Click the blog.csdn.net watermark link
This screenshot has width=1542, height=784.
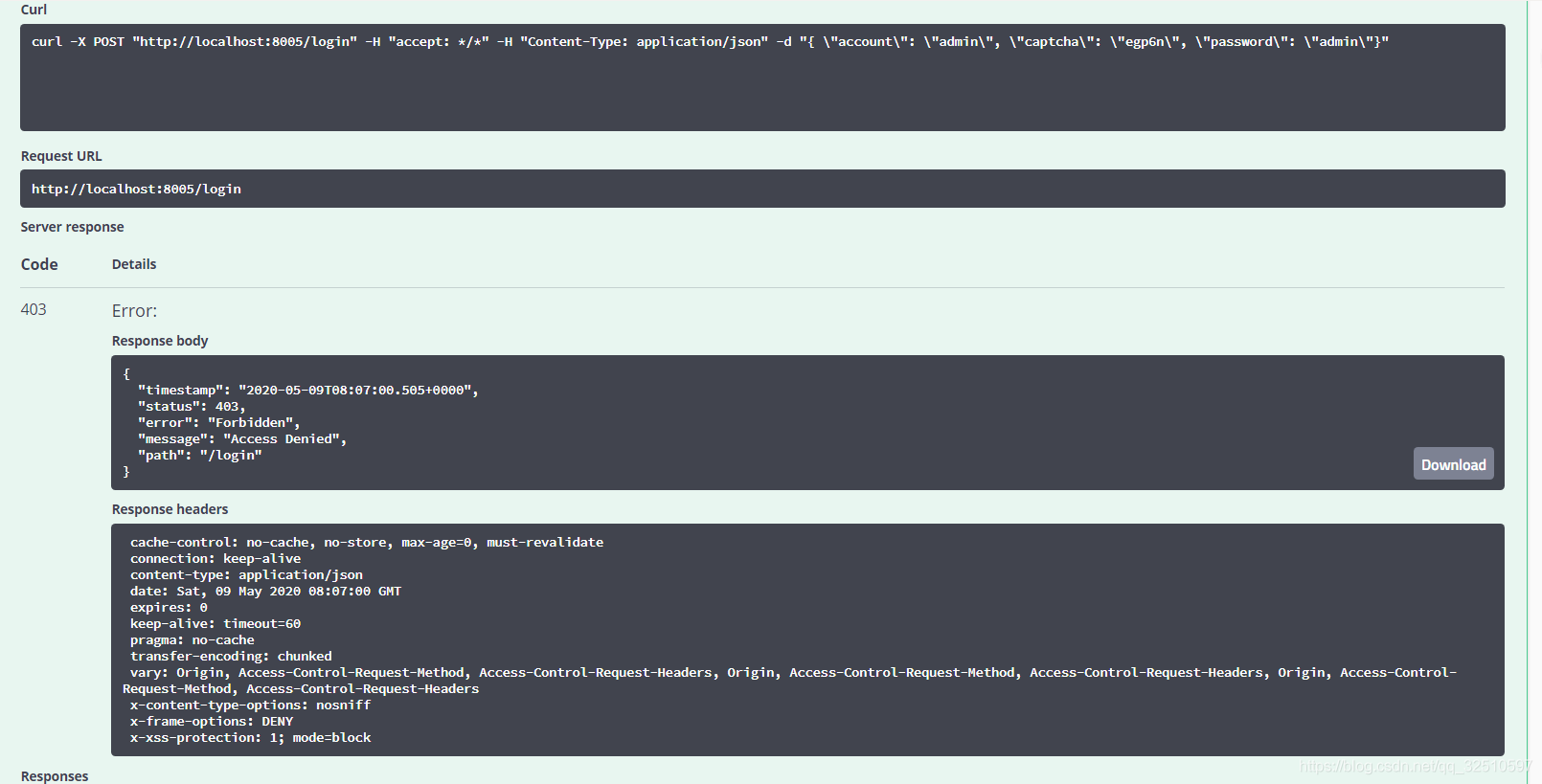[x=1414, y=767]
